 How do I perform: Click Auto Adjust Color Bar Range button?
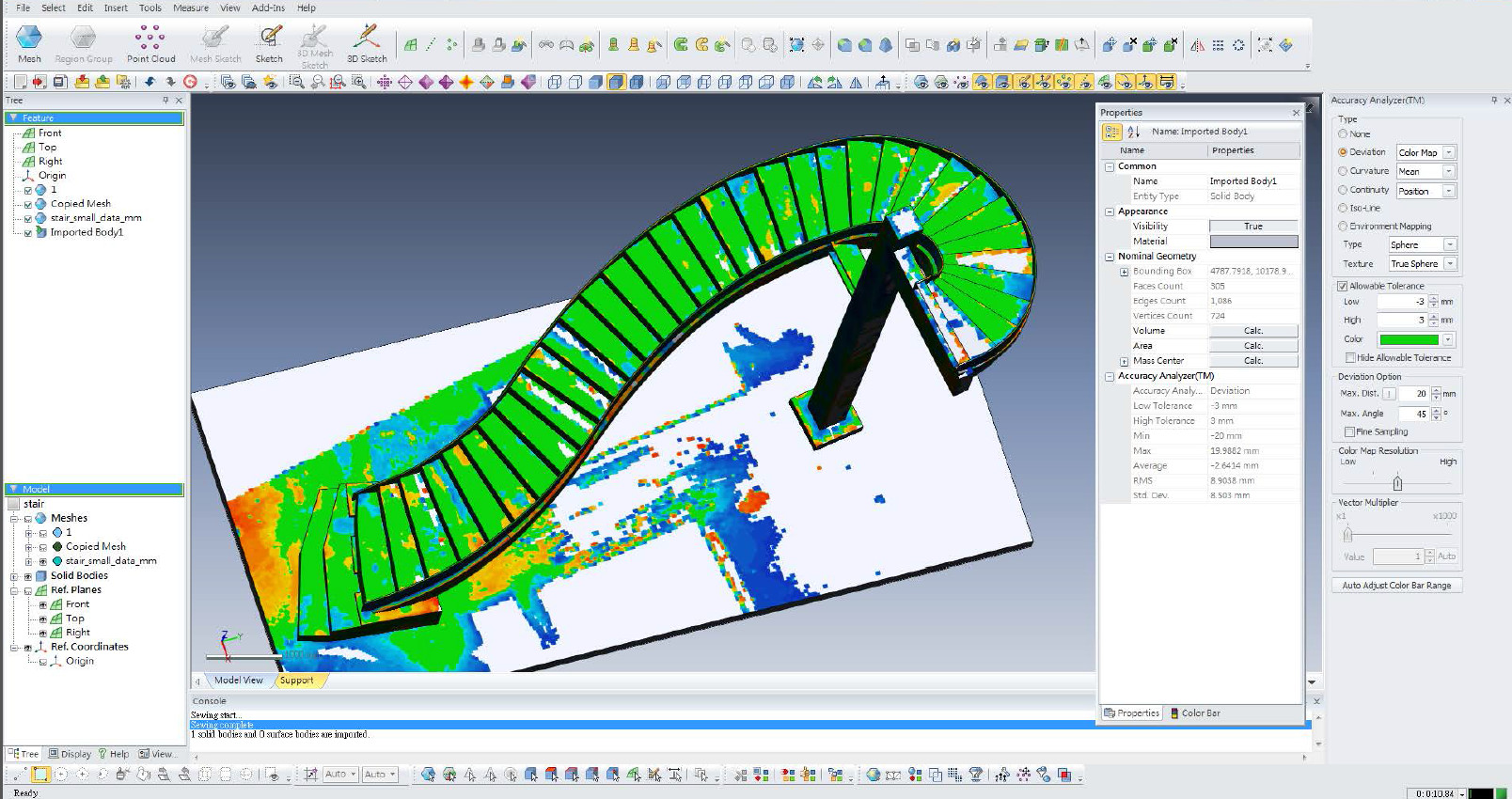coord(1396,586)
